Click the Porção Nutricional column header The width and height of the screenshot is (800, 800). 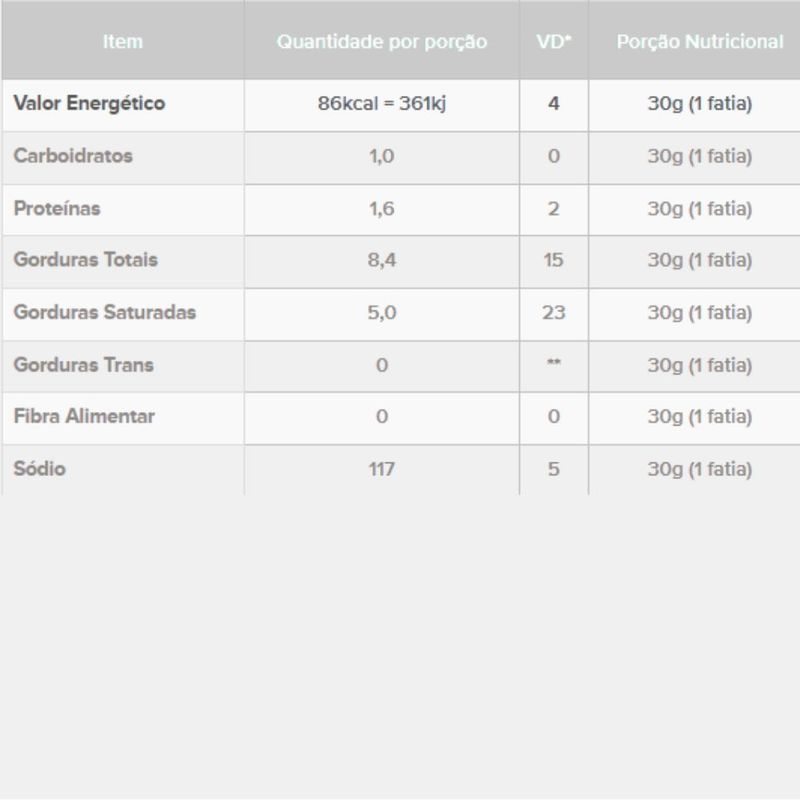[699, 42]
